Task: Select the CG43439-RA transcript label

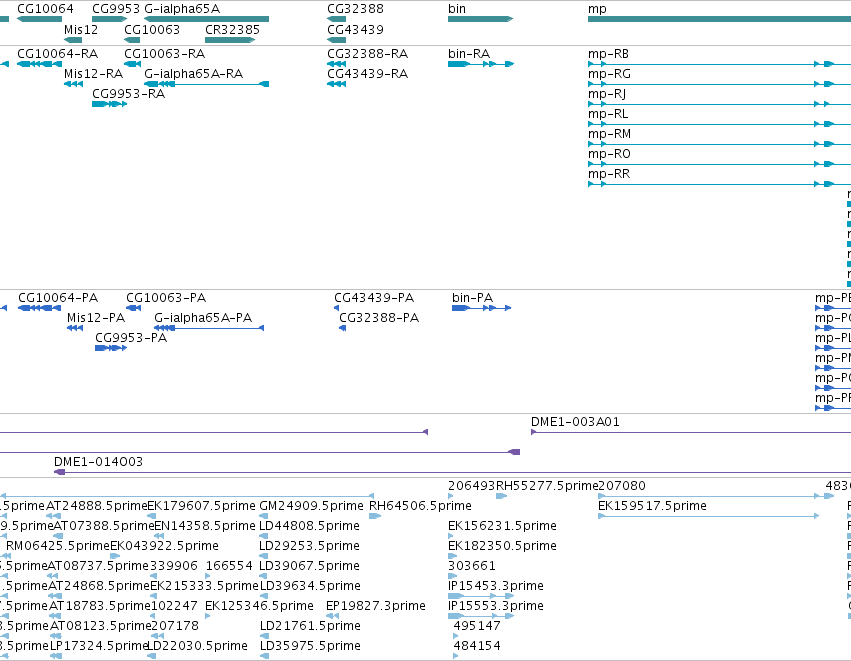Action: (367, 74)
